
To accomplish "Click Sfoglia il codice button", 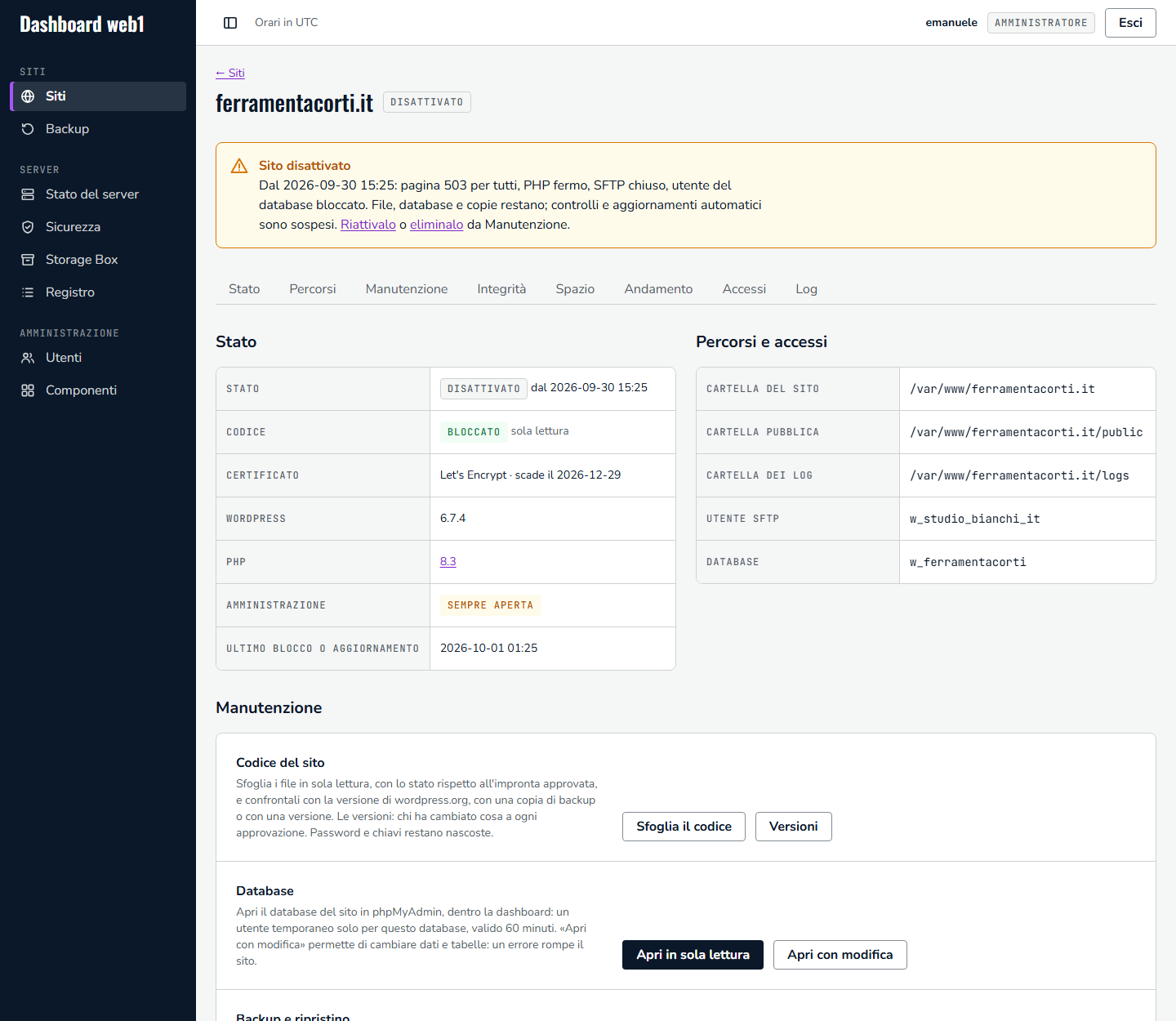I will [684, 827].
